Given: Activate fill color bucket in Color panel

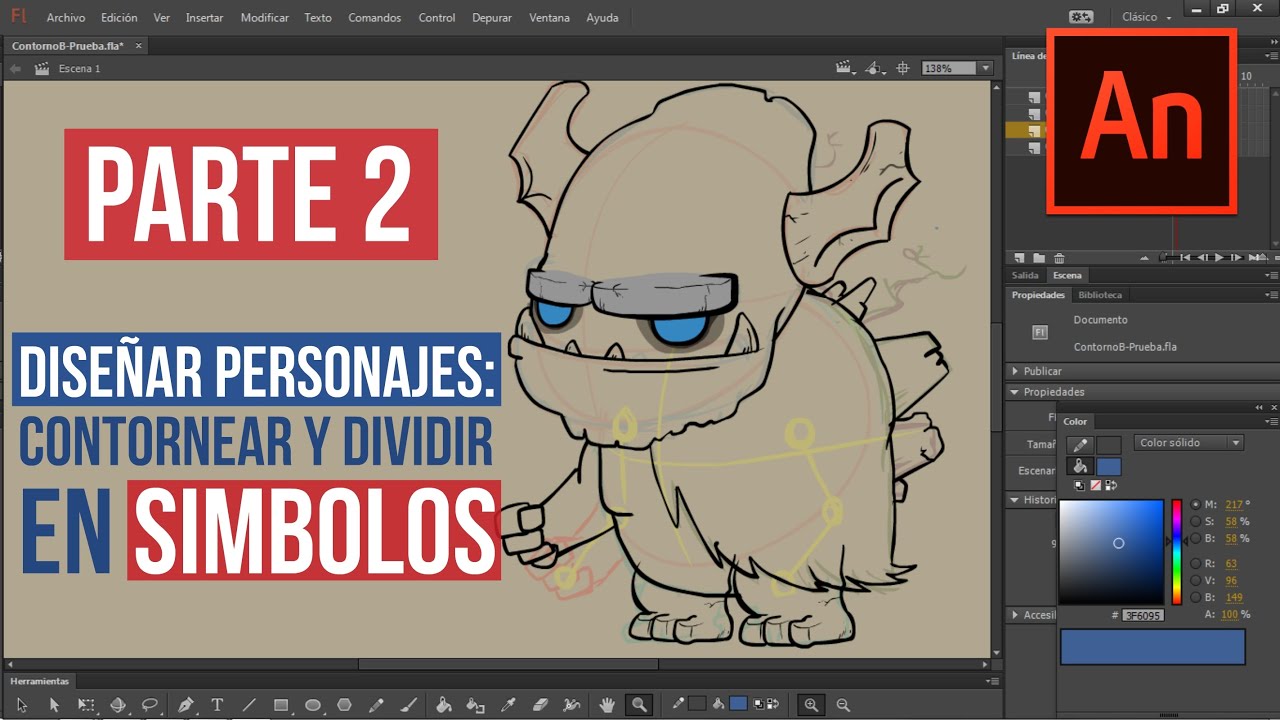Looking at the screenshot, I should coord(1080,466).
